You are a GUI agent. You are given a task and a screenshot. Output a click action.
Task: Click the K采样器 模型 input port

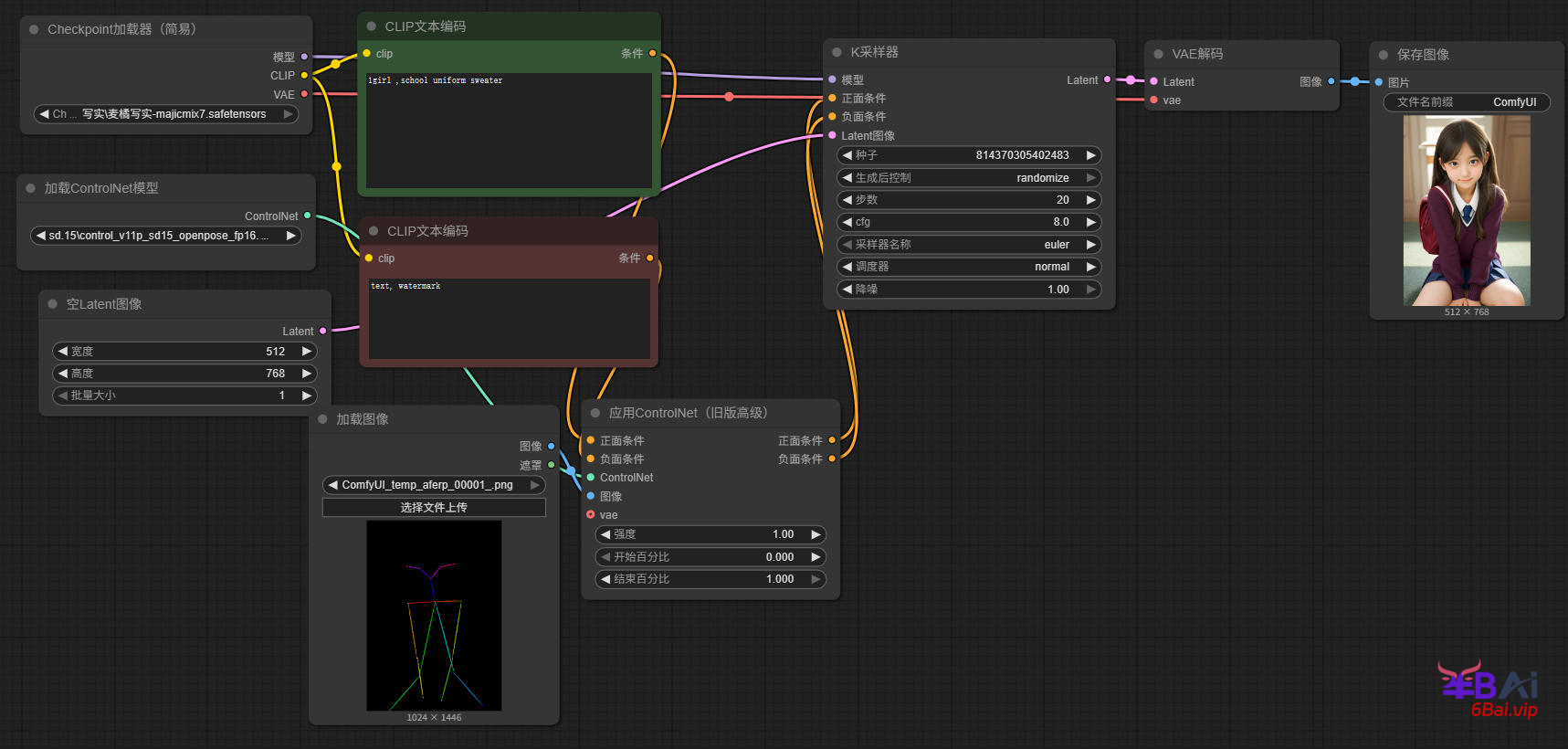[x=832, y=80]
